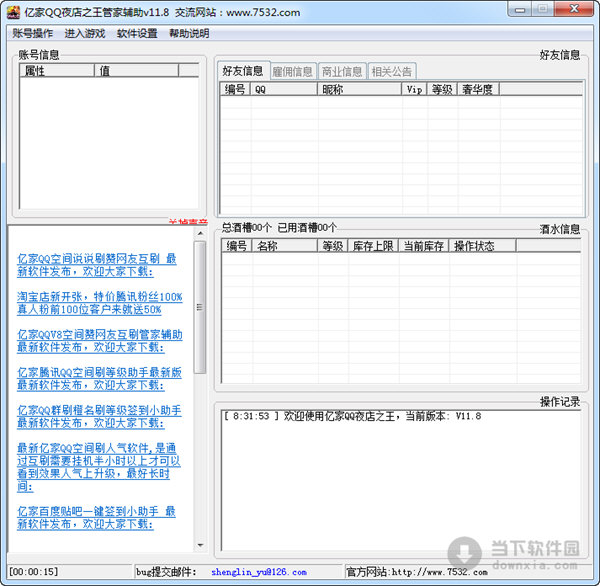Click 名称 header in 酒水信息 table
The width and height of the screenshot is (600, 586).
tap(284, 246)
